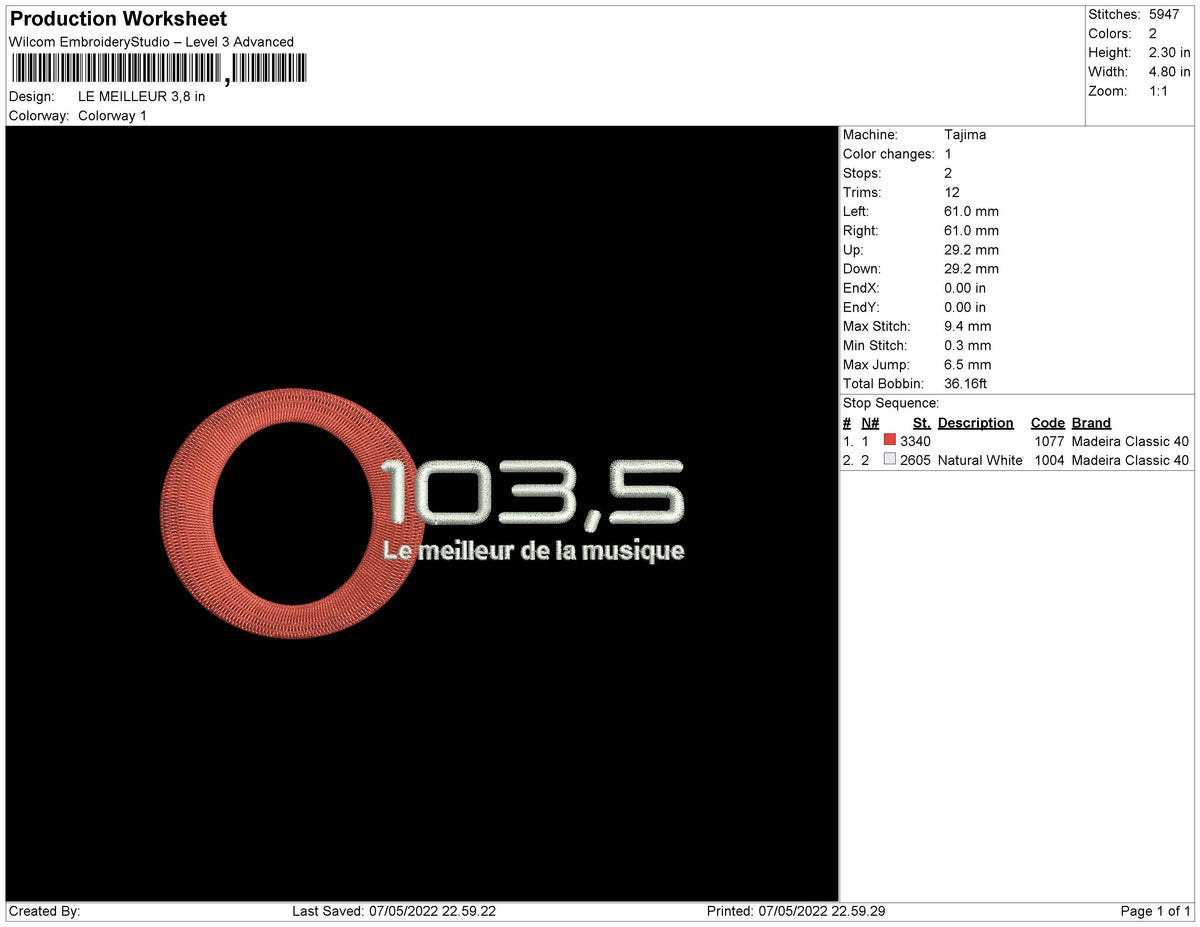Click the Total Bobbin value 36.16ft
This screenshot has width=1200, height=927.
click(x=965, y=384)
